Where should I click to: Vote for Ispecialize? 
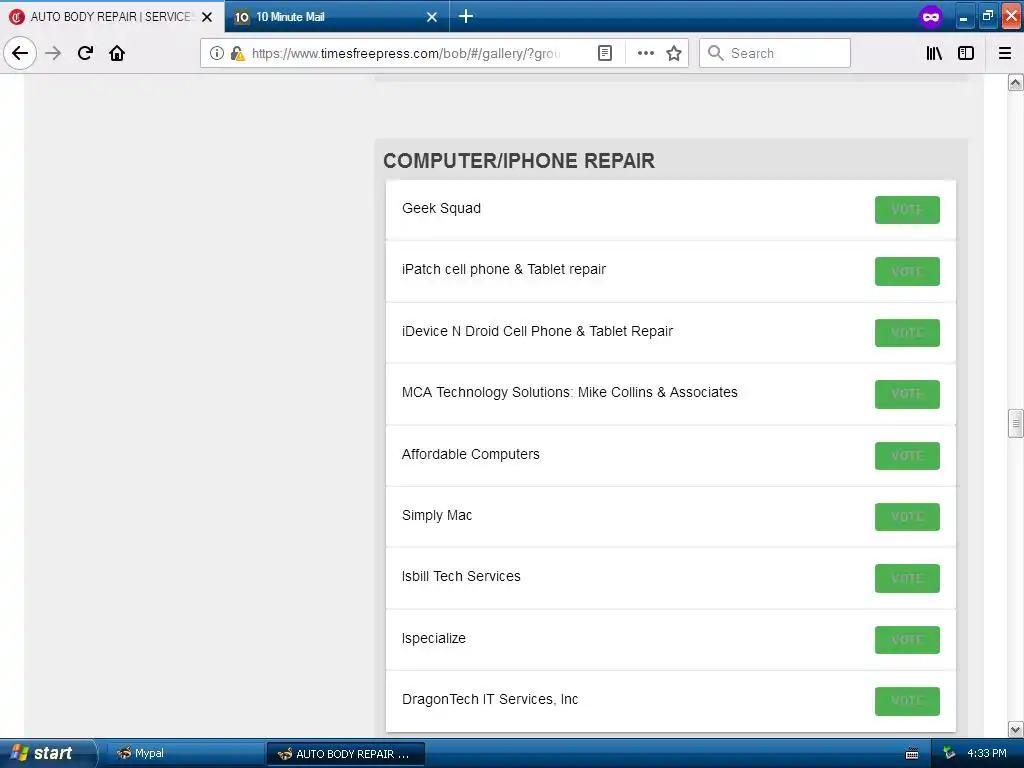point(907,639)
